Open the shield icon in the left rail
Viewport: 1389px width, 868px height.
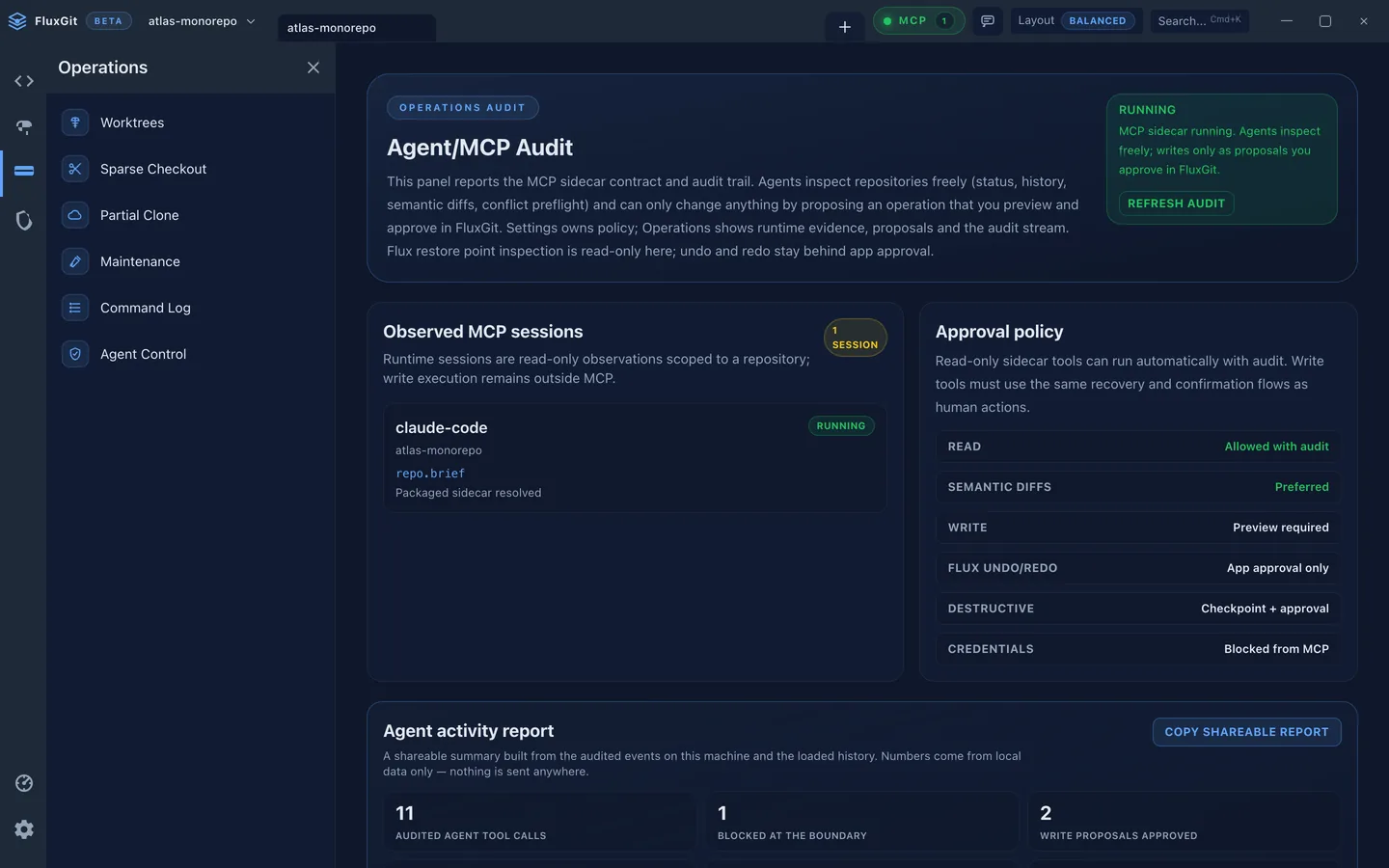point(24,221)
